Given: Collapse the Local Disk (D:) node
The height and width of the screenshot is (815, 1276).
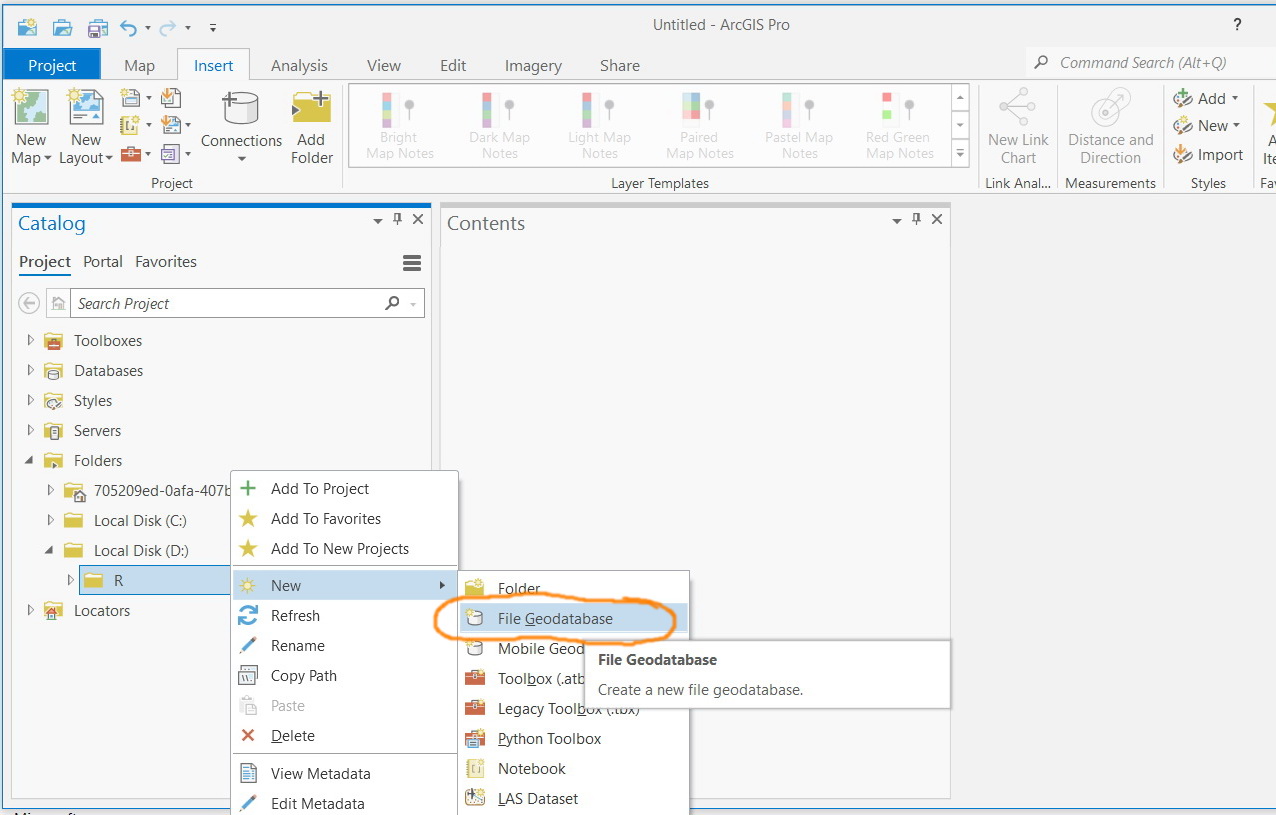Looking at the screenshot, I should 50,551.
